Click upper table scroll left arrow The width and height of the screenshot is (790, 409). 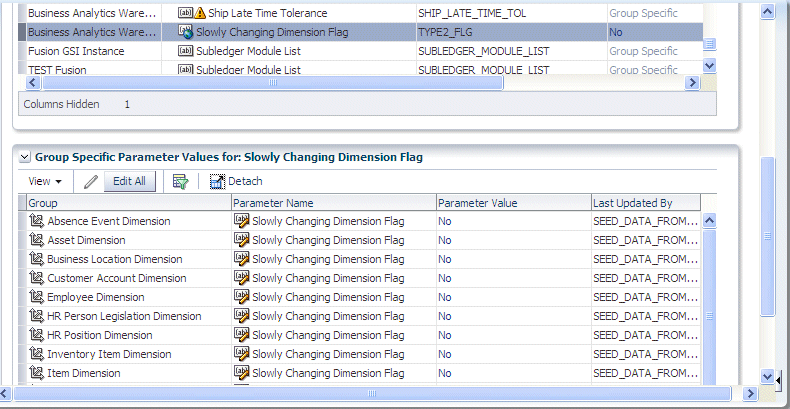[33, 83]
